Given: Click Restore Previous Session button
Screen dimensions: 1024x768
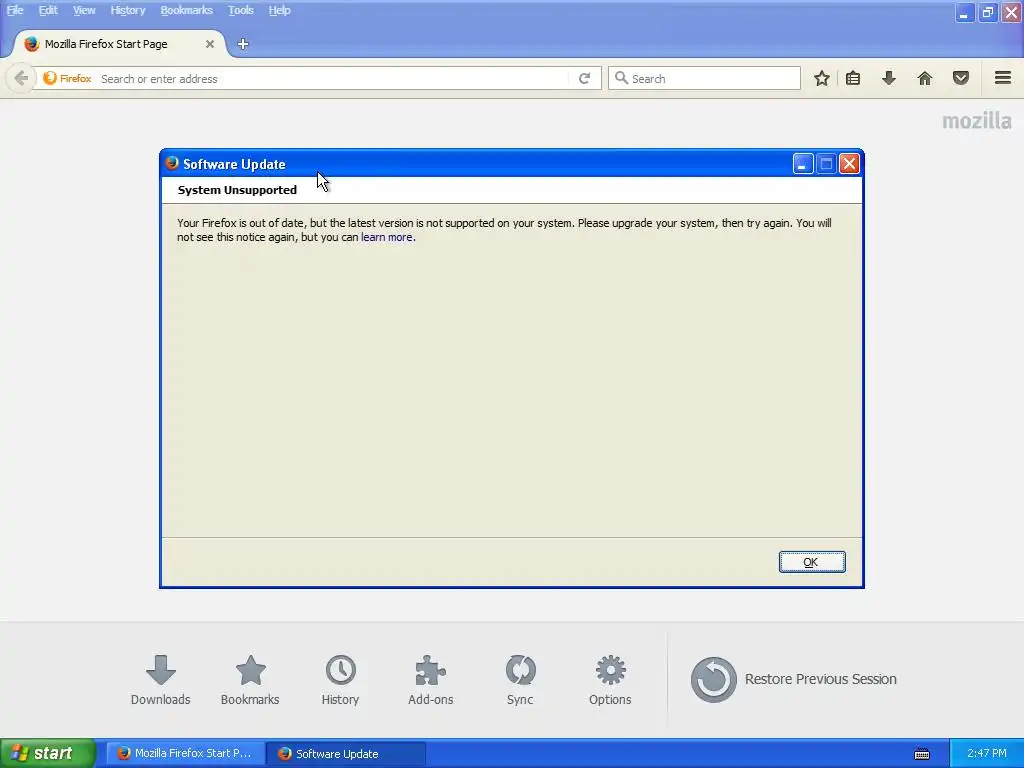Looking at the screenshot, I should pos(793,679).
